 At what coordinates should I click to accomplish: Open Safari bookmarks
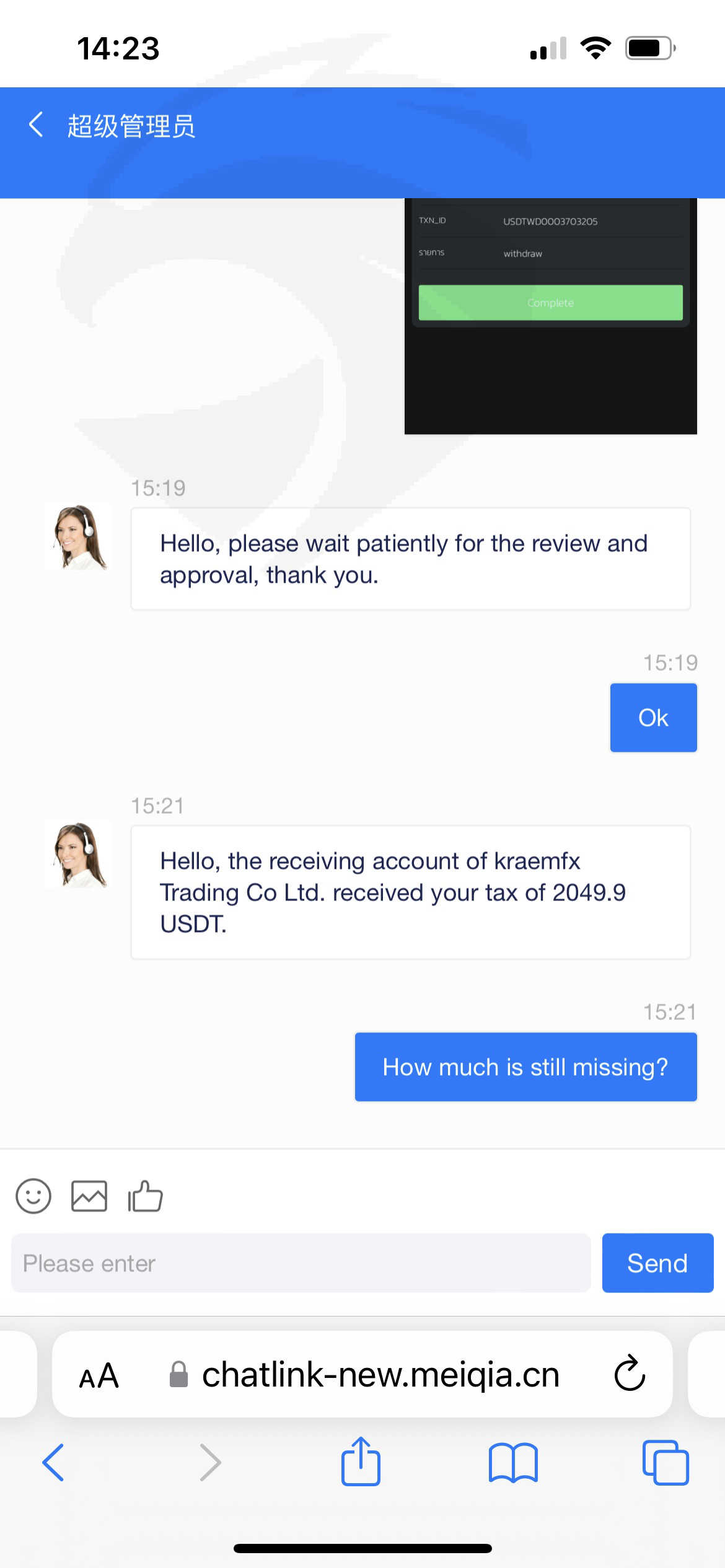click(513, 1463)
